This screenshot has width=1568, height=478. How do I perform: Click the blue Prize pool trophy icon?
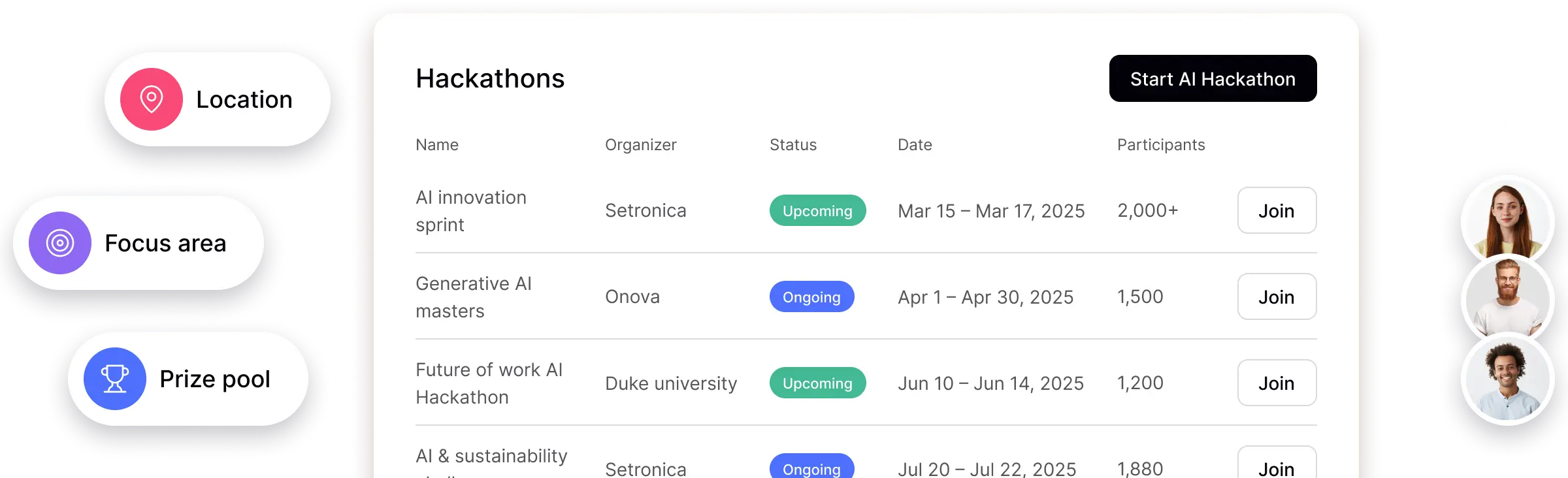[114, 379]
